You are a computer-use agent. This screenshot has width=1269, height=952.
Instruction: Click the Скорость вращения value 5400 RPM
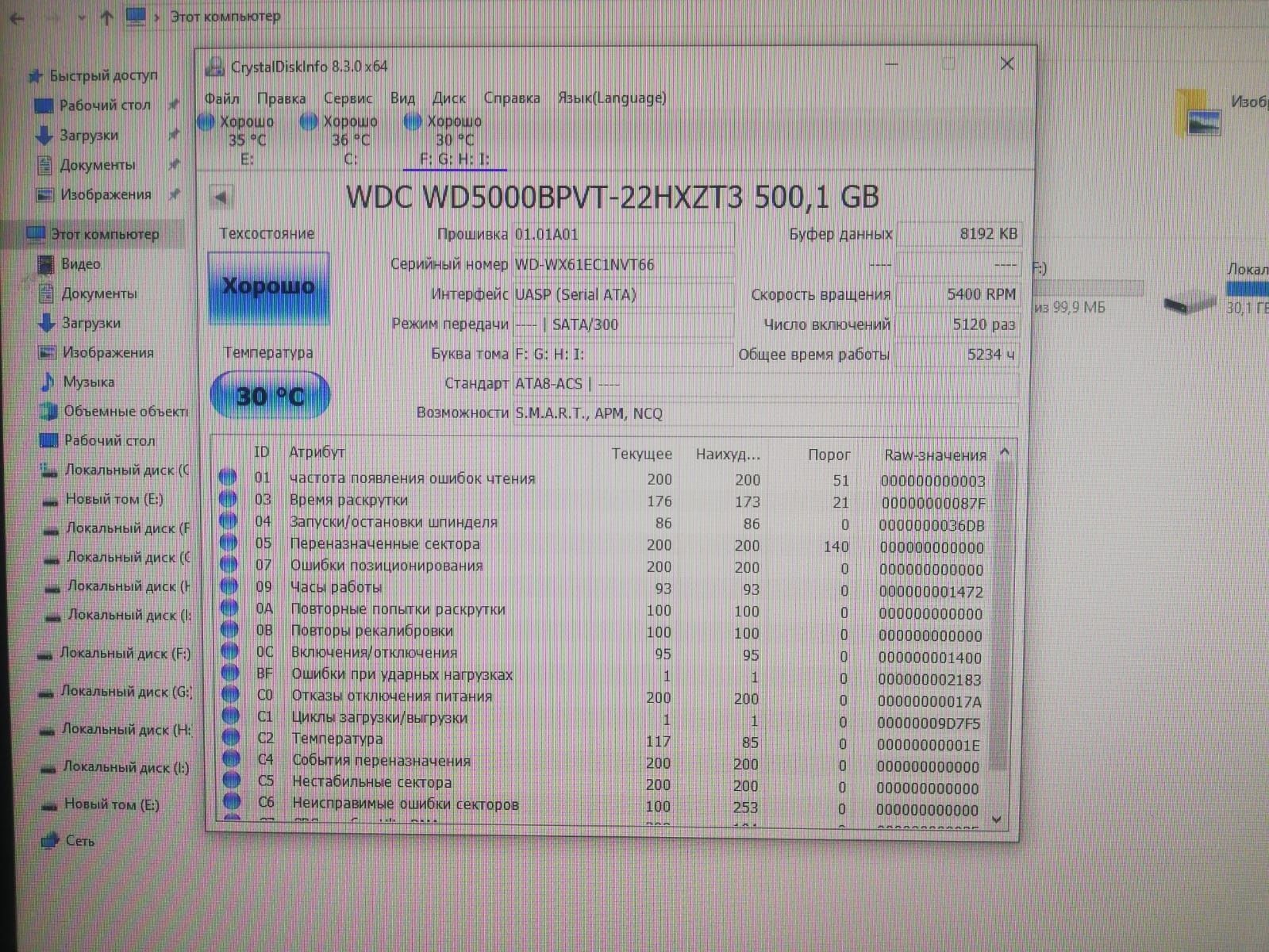(957, 294)
